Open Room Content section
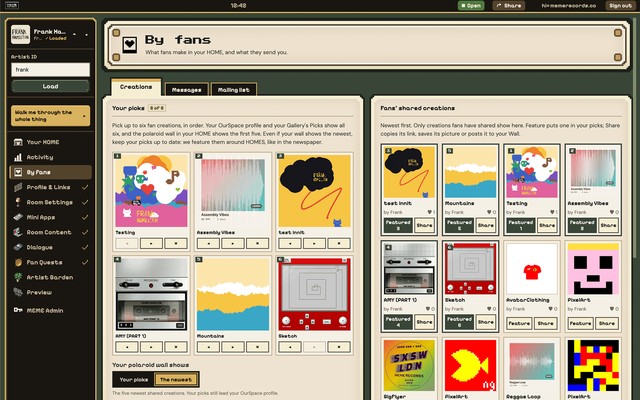The width and height of the screenshot is (640, 400). [x=50, y=233]
